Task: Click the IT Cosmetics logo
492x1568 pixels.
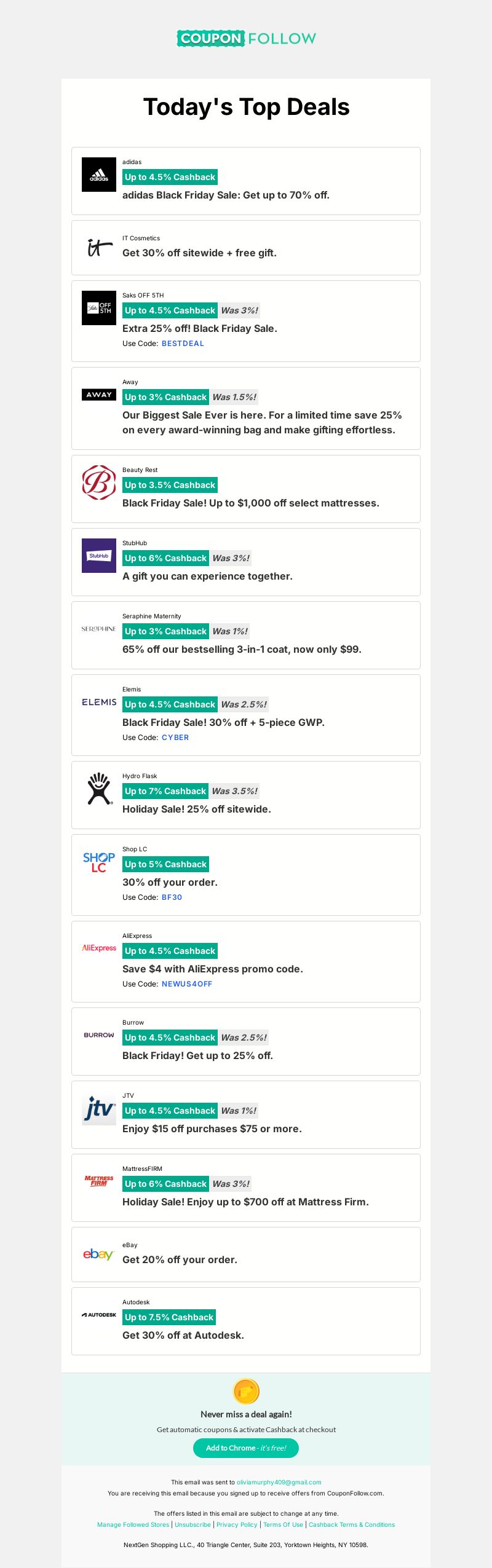Action: [x=99, y=248]
